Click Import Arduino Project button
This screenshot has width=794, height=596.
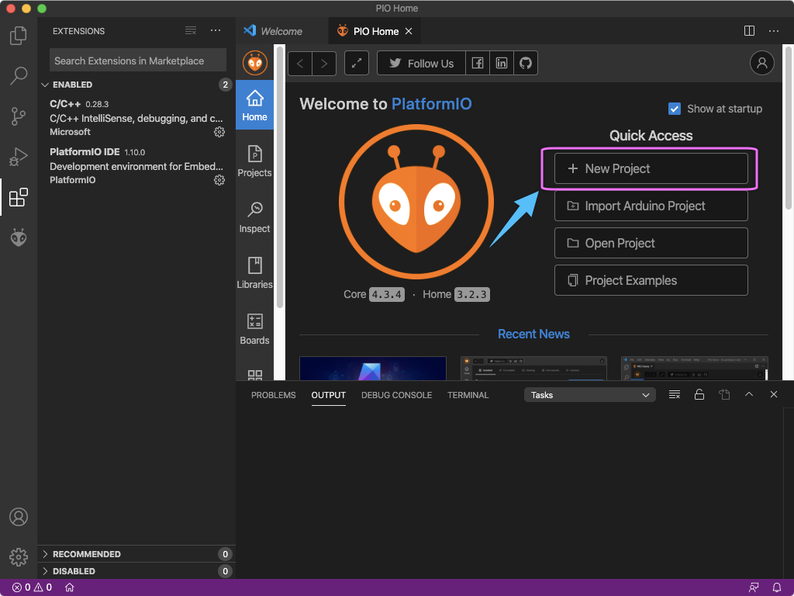click(651, 206)
